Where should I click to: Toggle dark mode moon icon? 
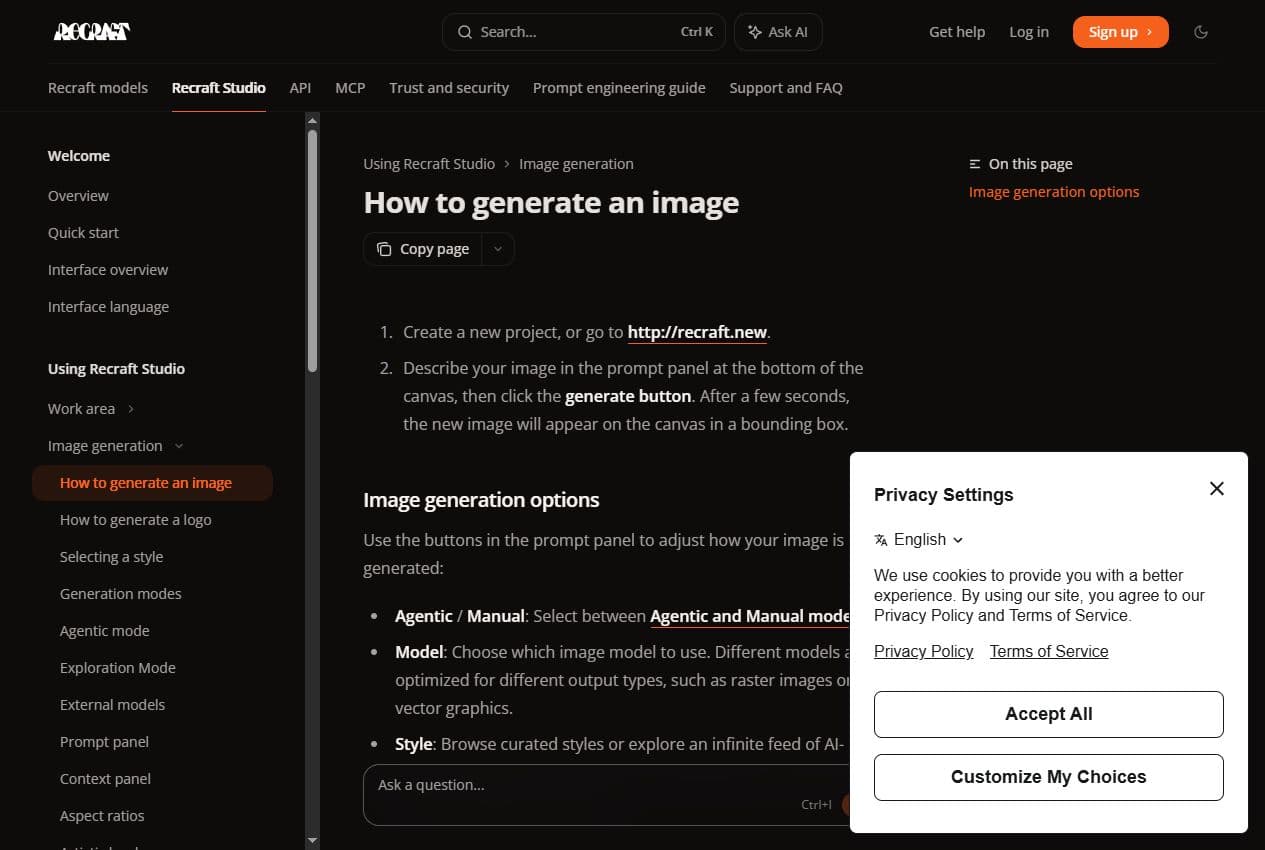pyautogui.click(x=1201, y=32)
